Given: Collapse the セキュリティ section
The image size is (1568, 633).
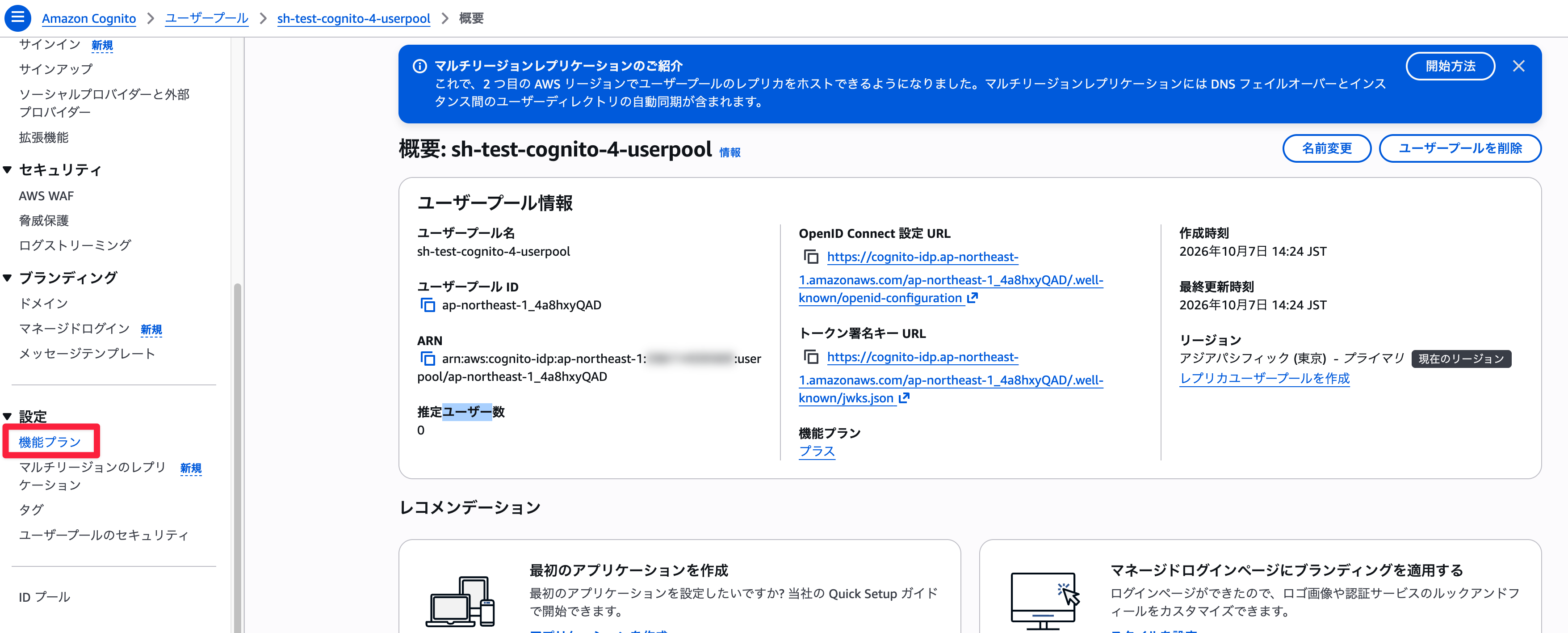Looking at the screenshot, I should coord(7,170).
